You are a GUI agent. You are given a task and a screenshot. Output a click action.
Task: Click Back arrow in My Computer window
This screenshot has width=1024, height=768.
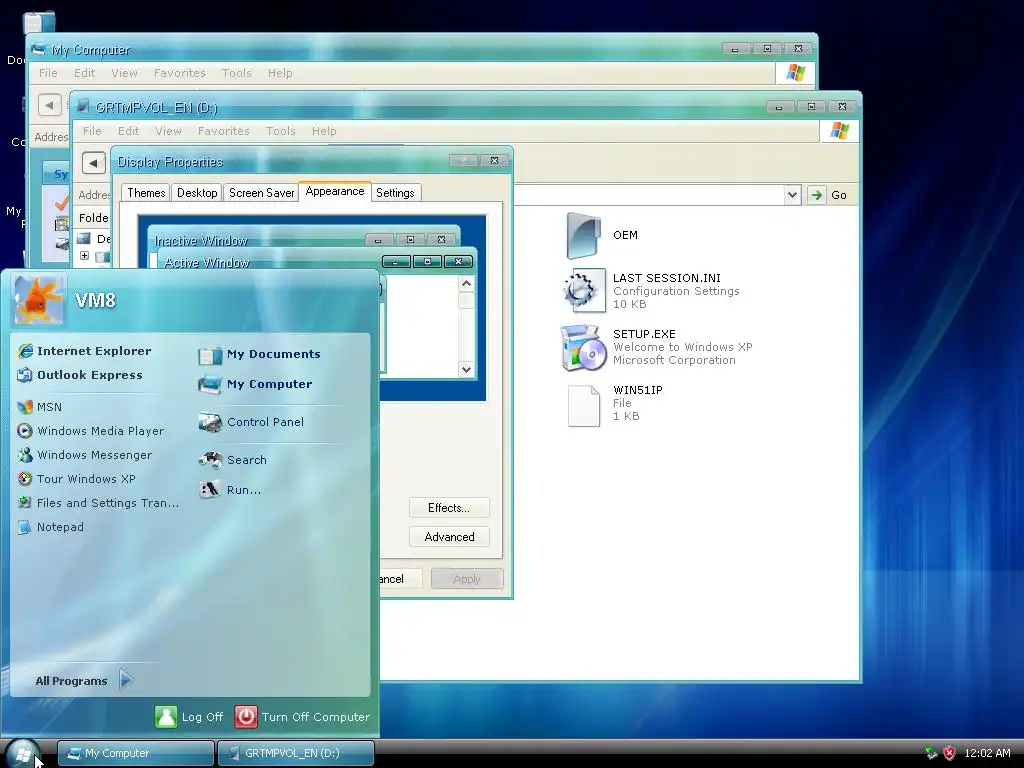(49, 105)
